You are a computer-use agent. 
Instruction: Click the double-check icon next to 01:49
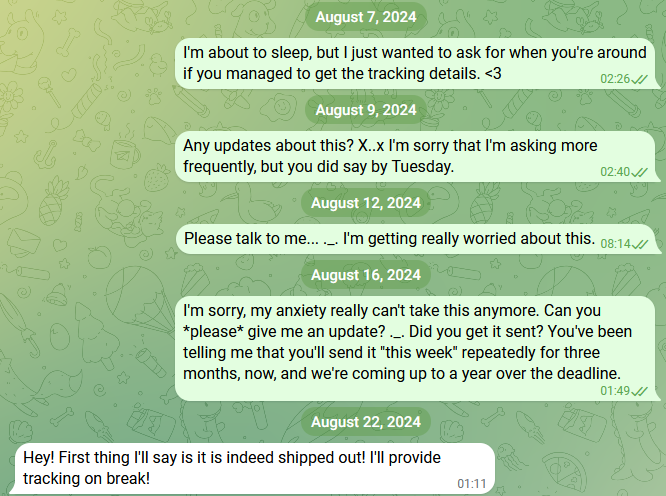point(640,390)
